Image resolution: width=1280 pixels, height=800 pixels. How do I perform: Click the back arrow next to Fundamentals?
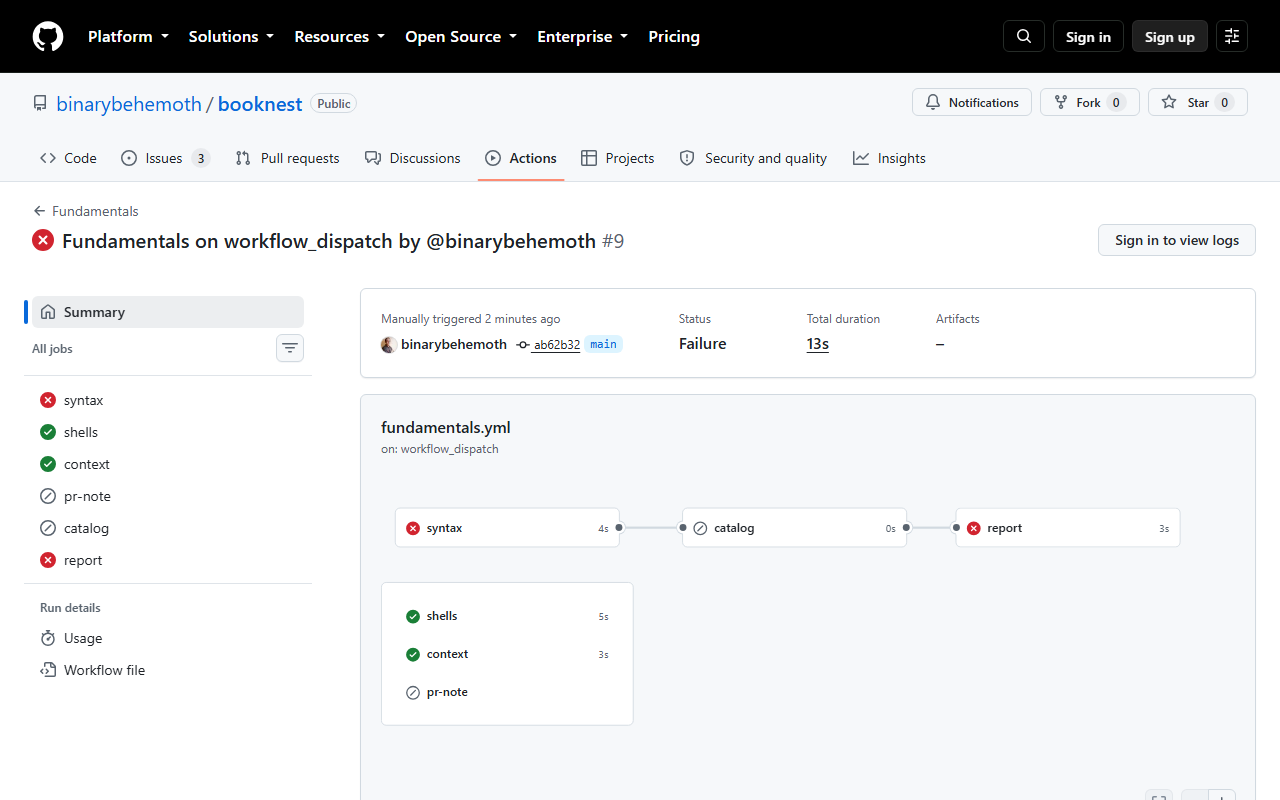[x=40, y=211]
